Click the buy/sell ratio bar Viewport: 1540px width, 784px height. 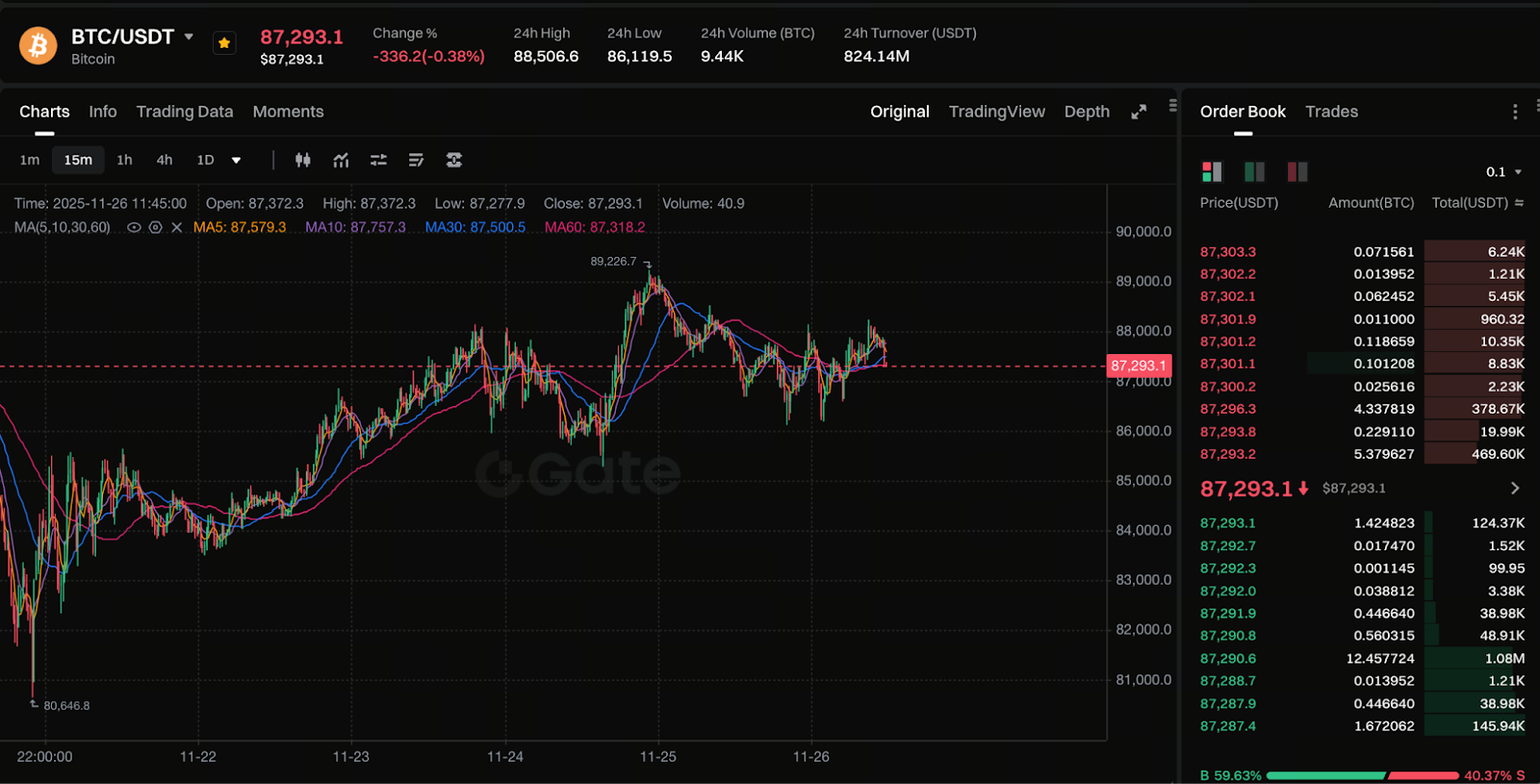point(1362,775)
